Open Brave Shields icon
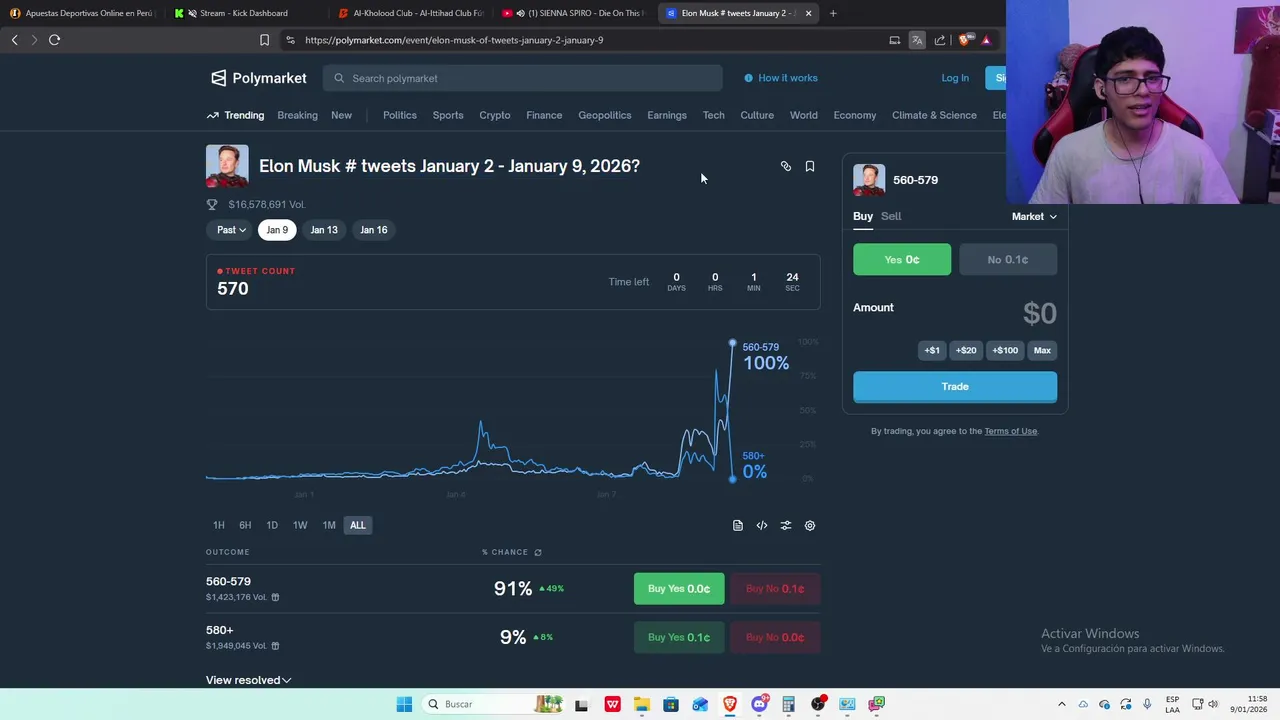This screenshot has width=1280, height=720. tap(964, 40)
